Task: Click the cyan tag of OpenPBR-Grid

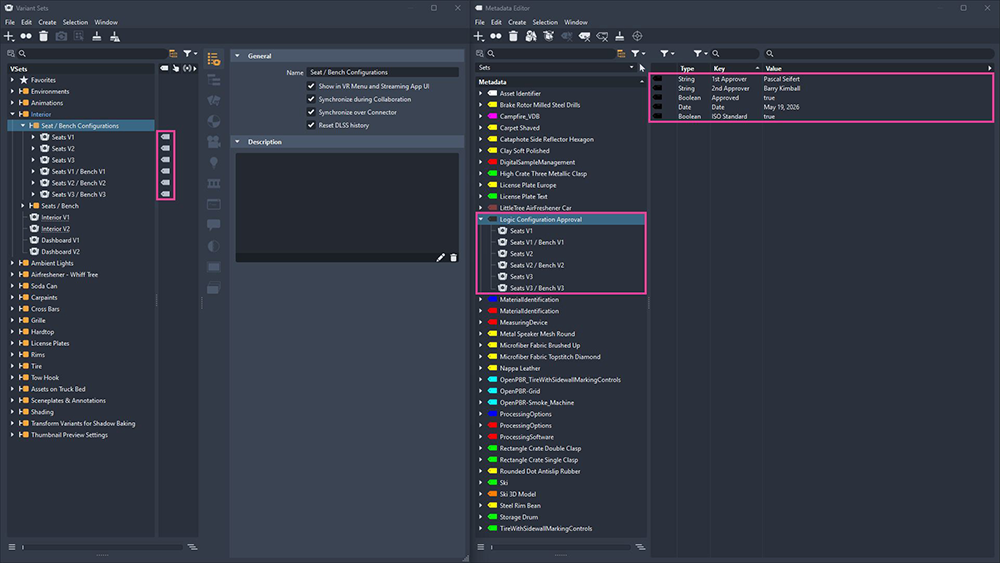Action: (492, 391)
